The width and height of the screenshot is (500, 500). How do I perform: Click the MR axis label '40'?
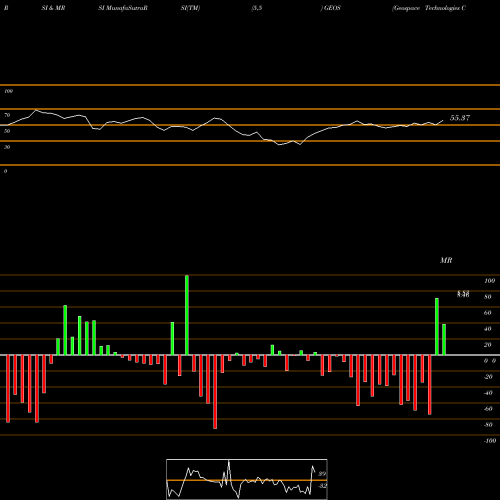point(488,329)
